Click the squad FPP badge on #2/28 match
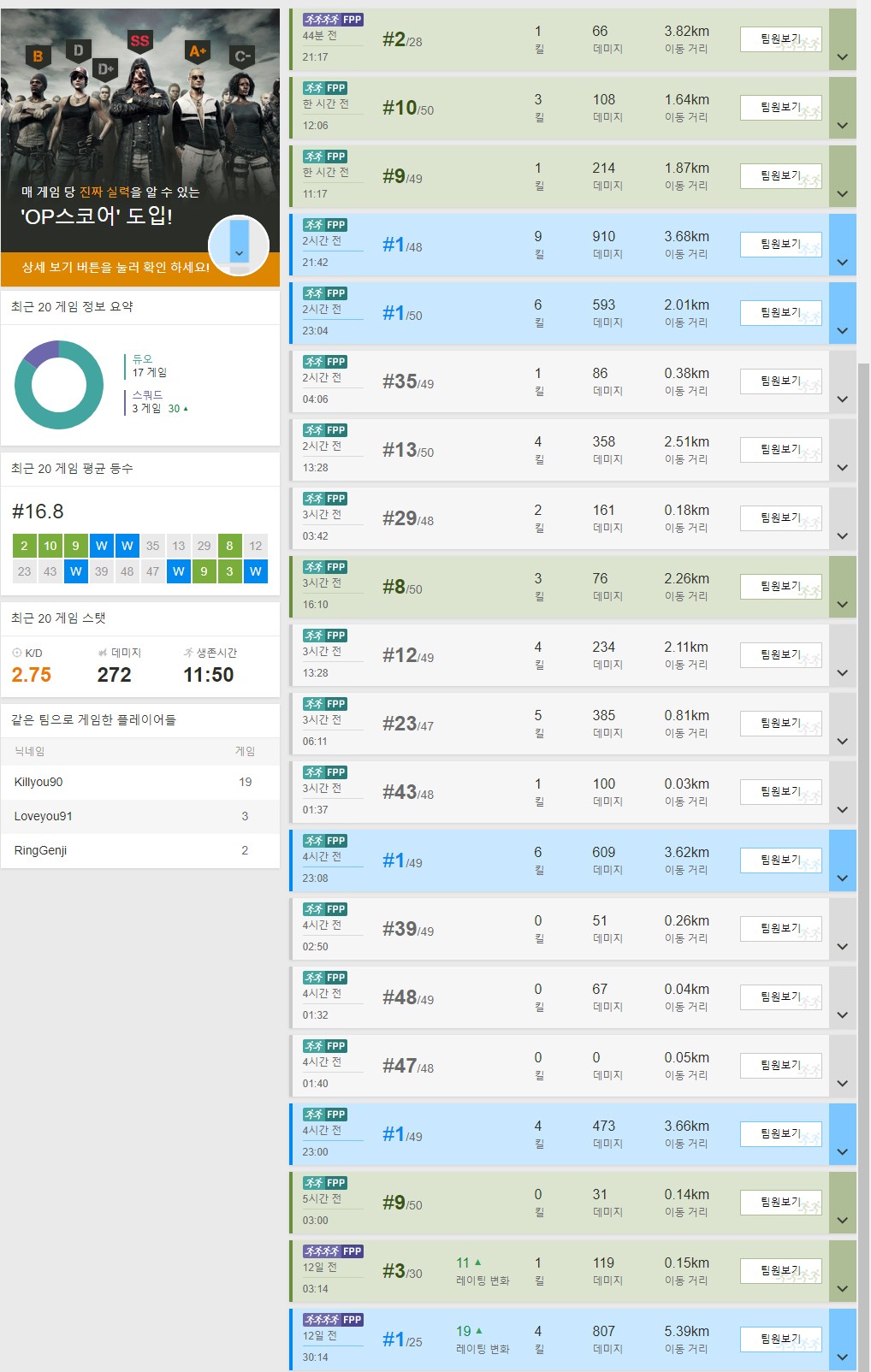Screen dimensions: 871x1372 [333, 20]
